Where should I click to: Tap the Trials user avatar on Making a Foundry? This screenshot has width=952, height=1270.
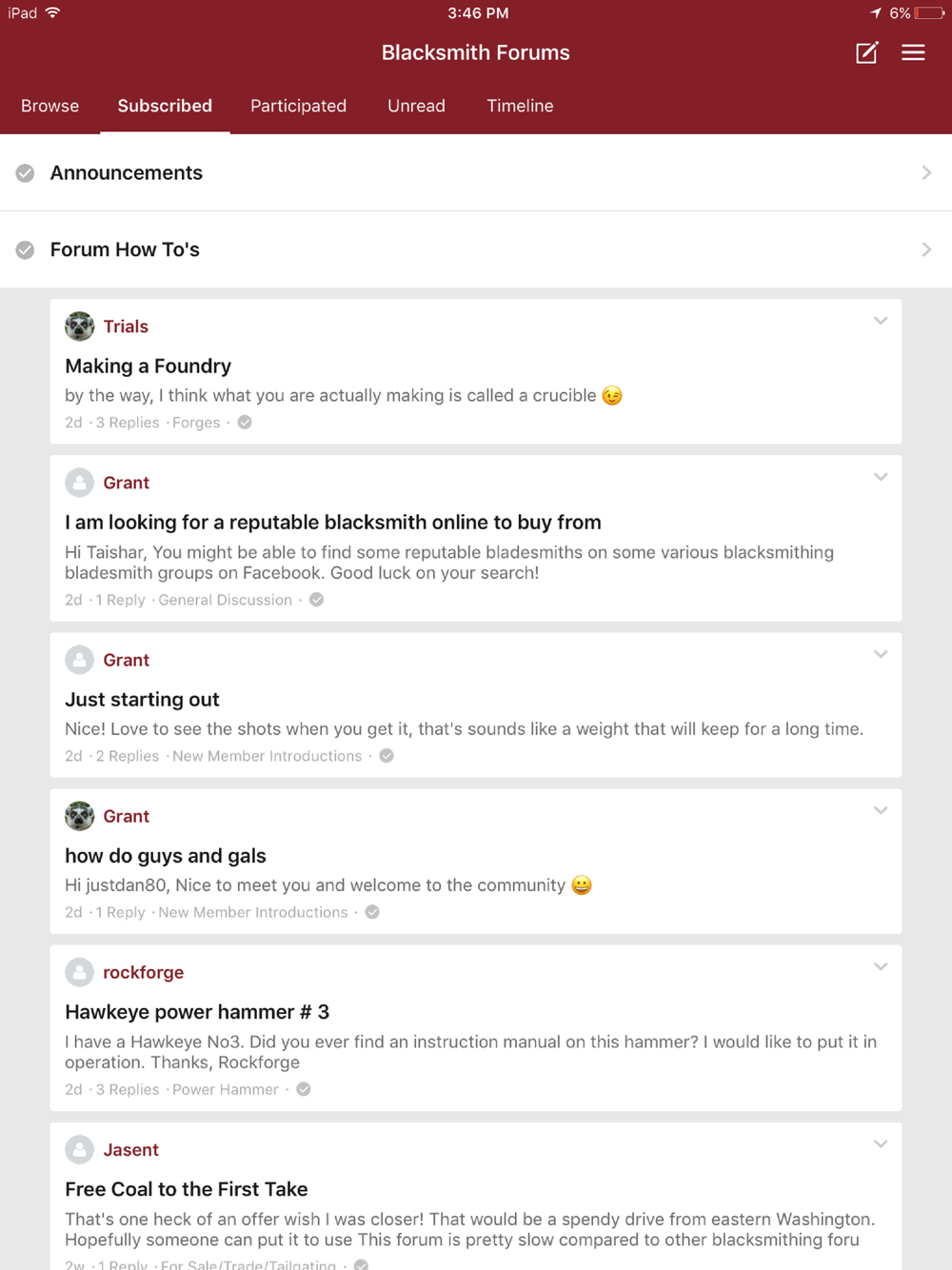point(80,327)
